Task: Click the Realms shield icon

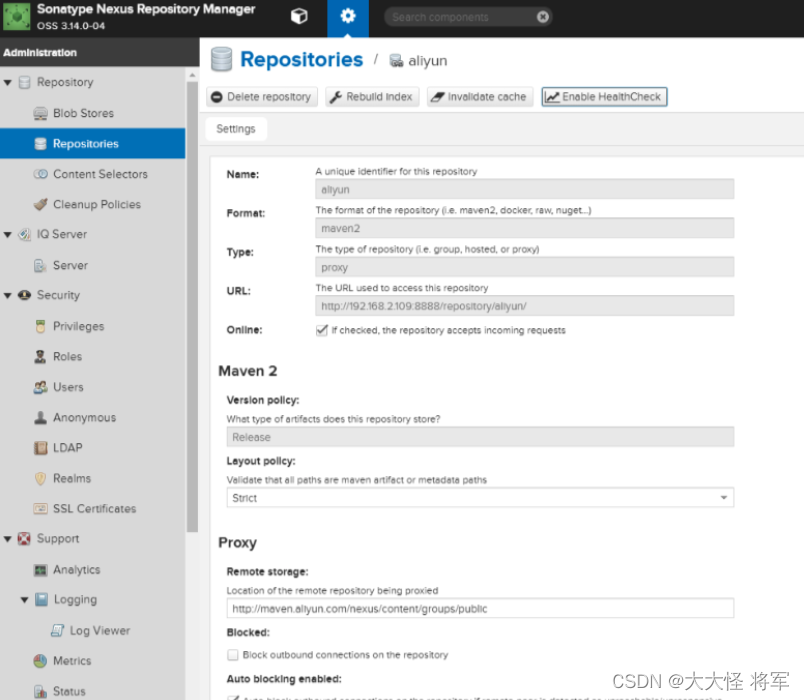Action: 41,478
